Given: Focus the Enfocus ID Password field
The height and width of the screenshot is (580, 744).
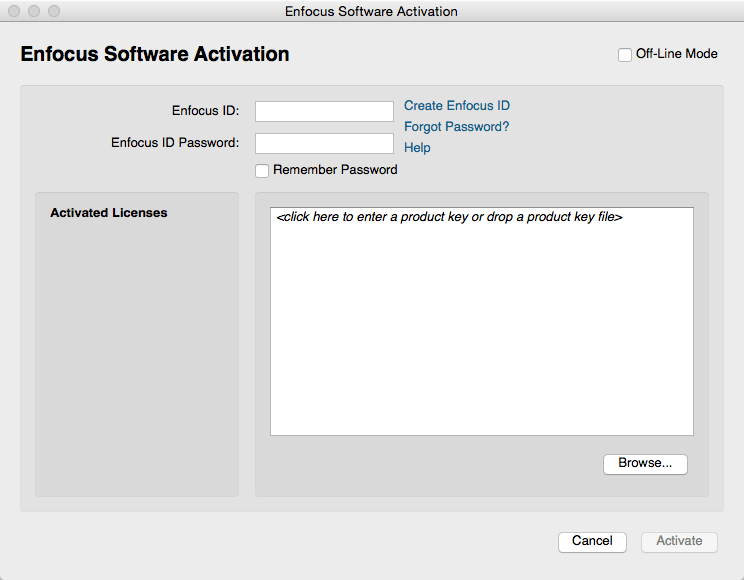Looking at the screenshot, I should tap(324, 143).
